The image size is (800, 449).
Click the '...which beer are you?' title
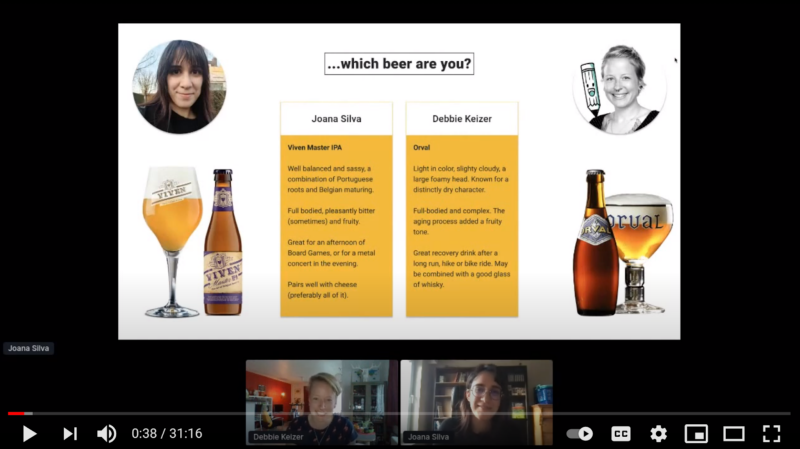[399, 64]
